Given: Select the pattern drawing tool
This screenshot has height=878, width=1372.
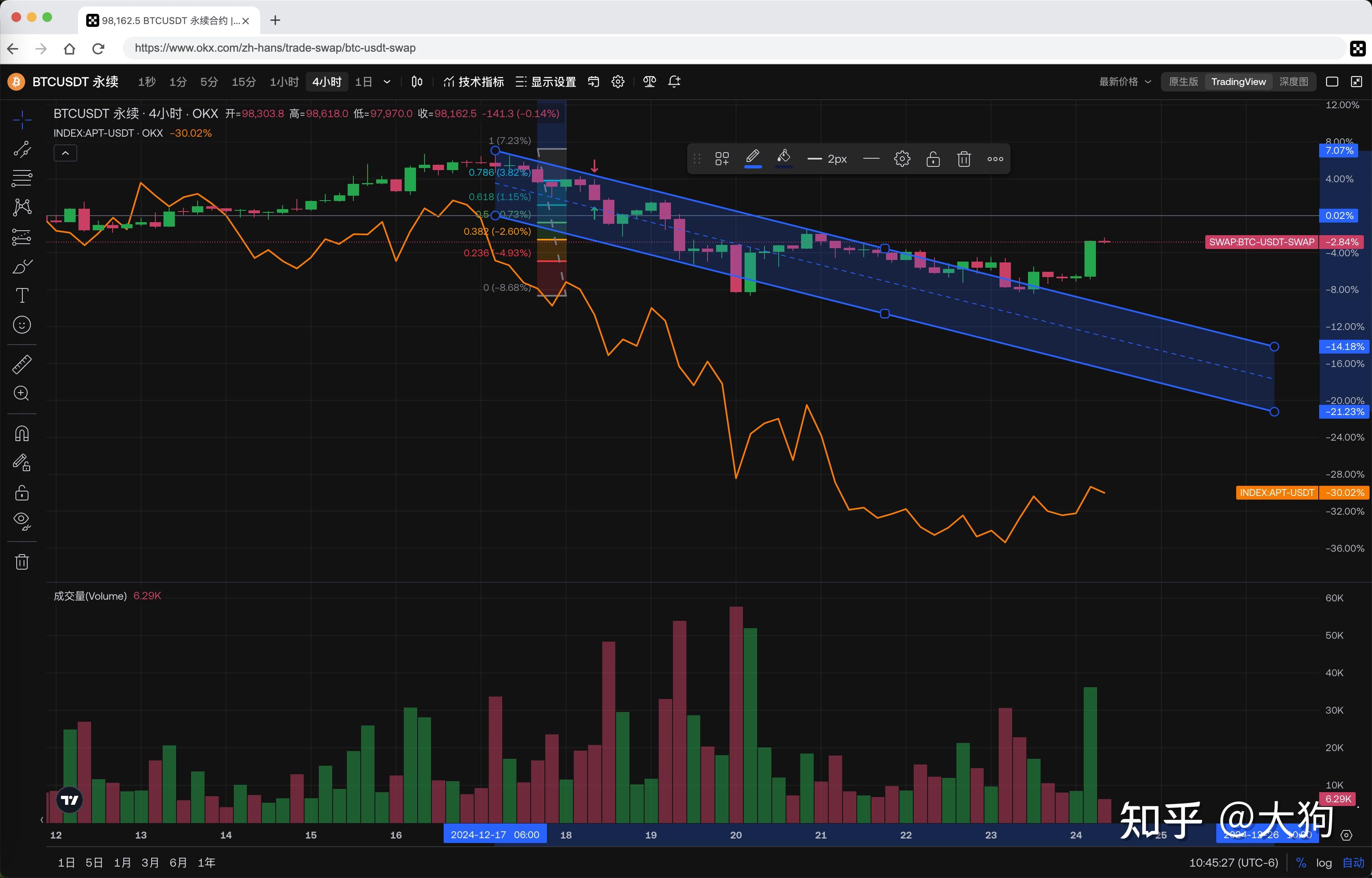Looking at the screenshot, I should [x=22, y=207].
